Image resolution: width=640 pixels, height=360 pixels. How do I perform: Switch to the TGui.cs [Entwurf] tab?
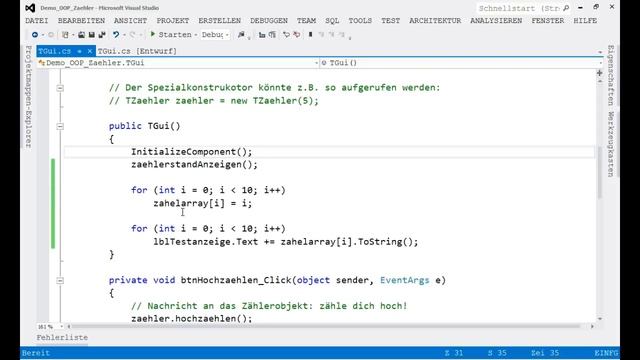137,51
